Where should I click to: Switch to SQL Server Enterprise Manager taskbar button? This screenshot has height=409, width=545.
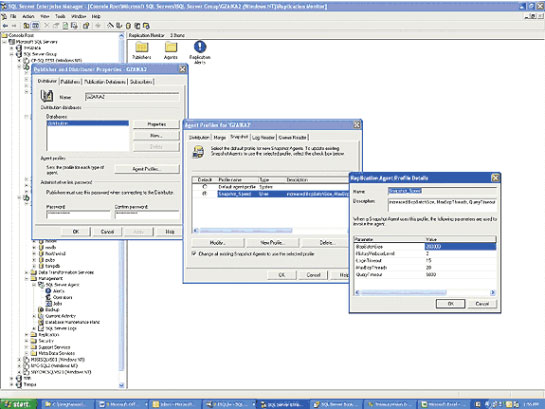point(282,404)
